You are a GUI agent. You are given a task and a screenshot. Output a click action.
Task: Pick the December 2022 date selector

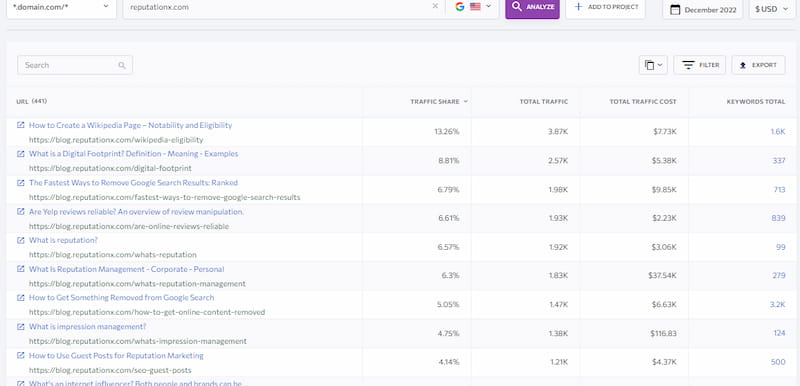tap(703, 9)
